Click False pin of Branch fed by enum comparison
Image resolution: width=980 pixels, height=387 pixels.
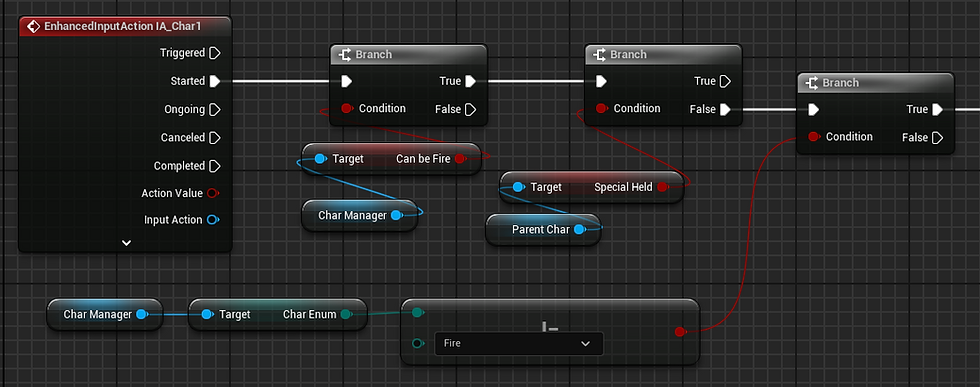coord(937,138)
